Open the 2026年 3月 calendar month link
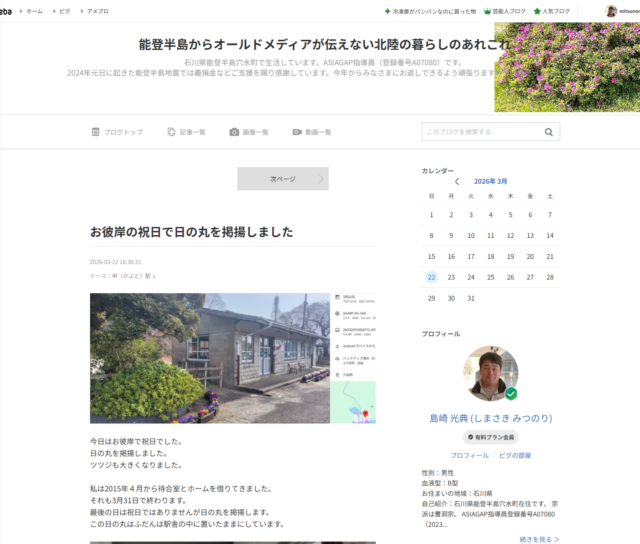Image resolution: width=640 pixels, height=544 pixels. click(x=490, y=182)
